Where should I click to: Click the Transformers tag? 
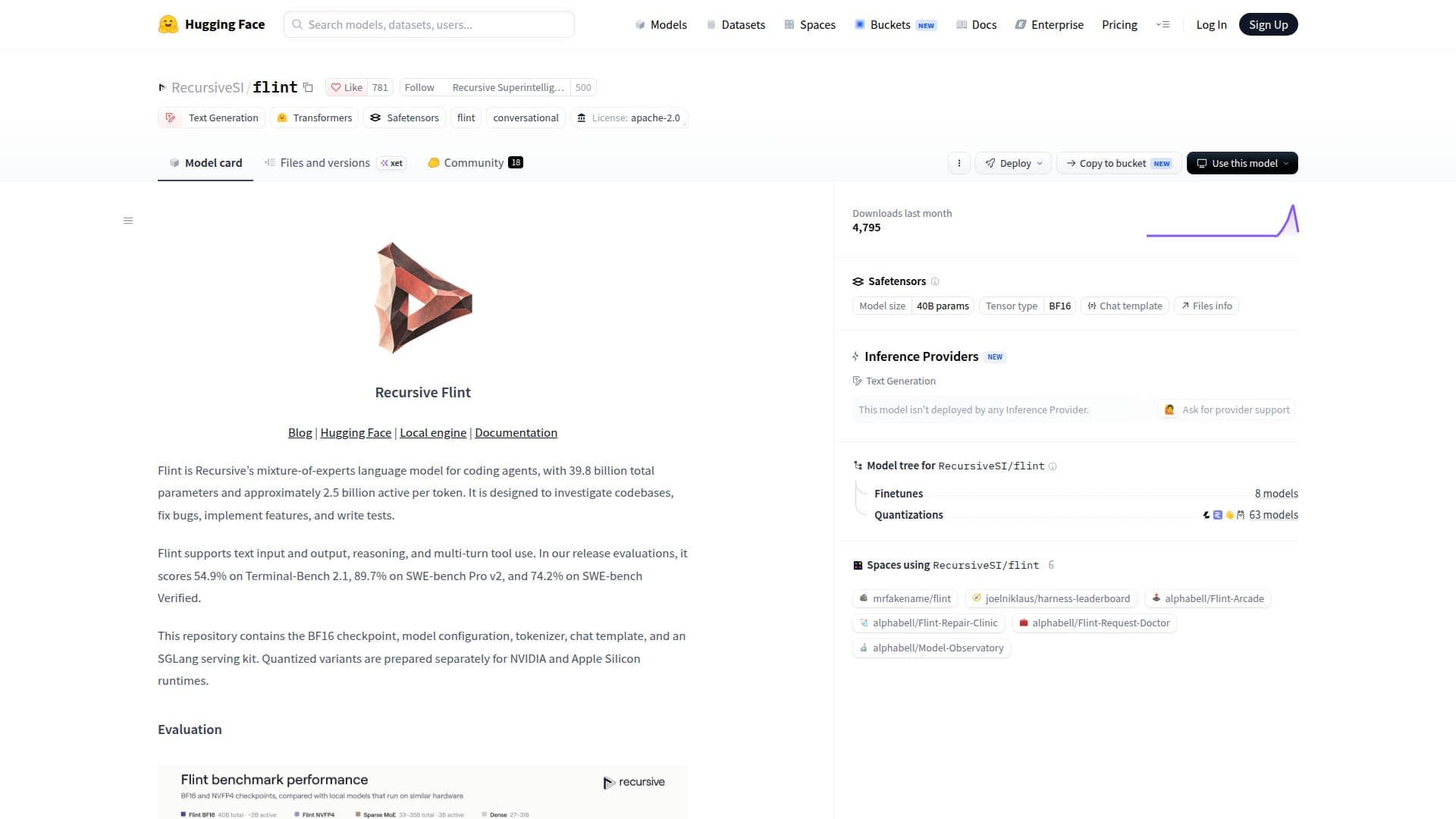pos(315,118)
